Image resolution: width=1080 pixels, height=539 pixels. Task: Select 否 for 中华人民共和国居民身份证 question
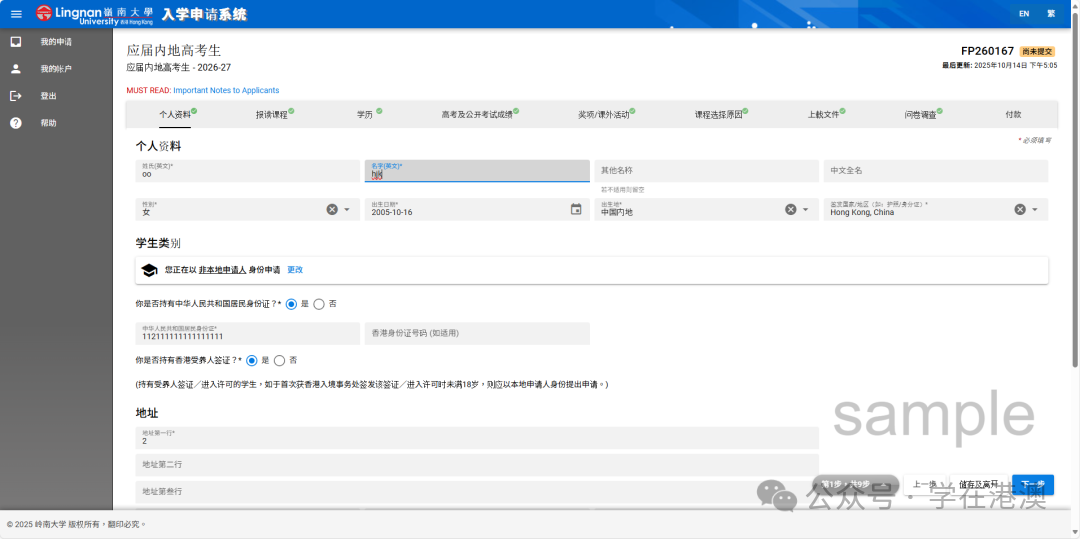coord(319,303)
